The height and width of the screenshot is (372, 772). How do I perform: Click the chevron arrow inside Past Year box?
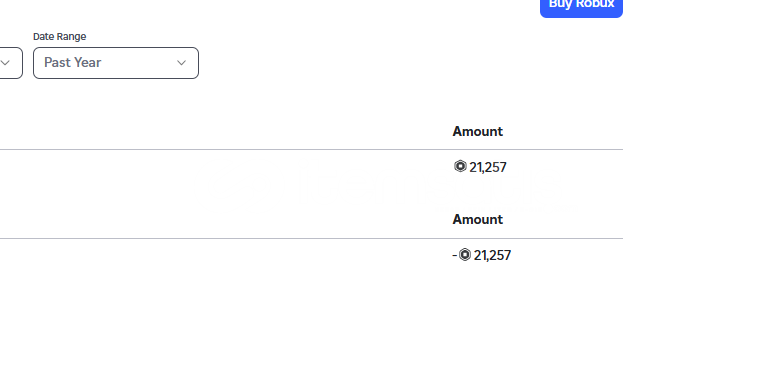(x=181, y=63)
